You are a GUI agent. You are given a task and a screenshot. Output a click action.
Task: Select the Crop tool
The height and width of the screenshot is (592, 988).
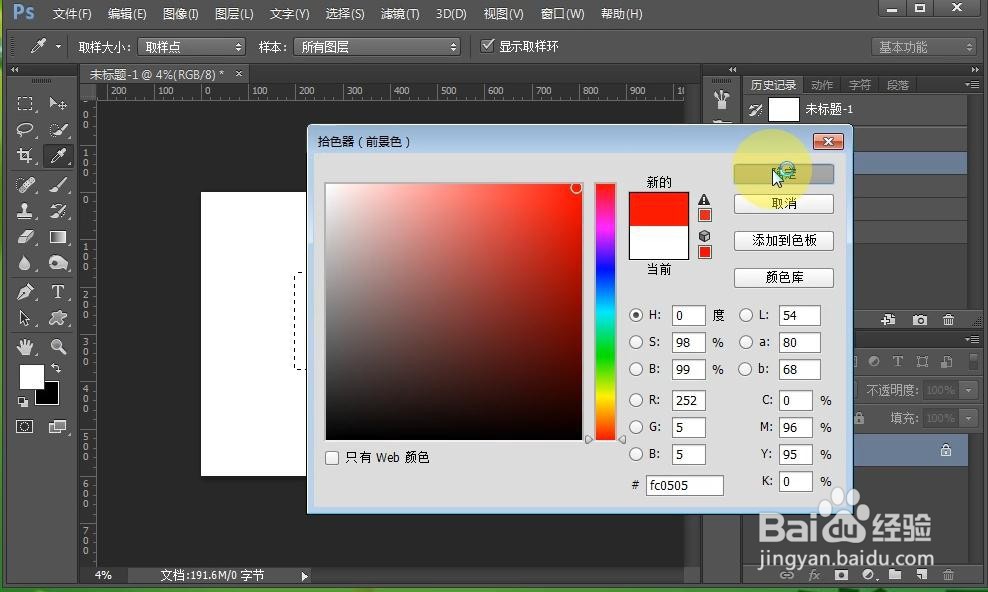pos(25,156)
